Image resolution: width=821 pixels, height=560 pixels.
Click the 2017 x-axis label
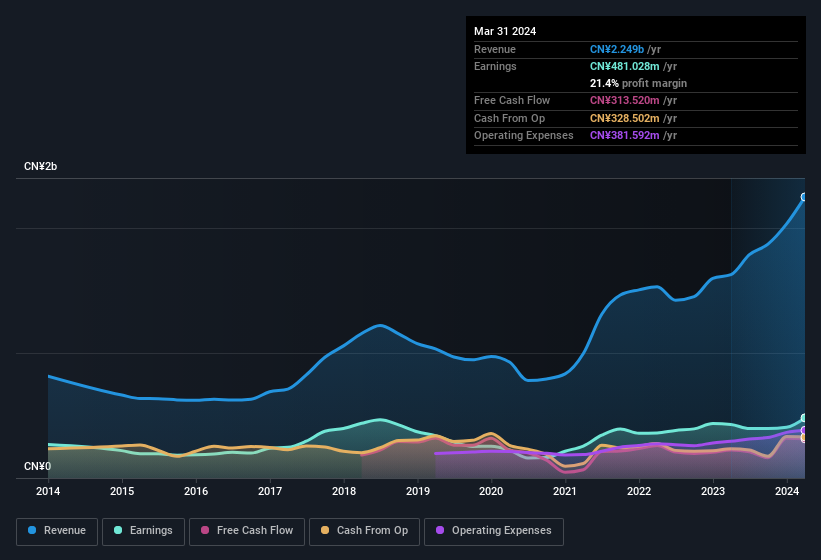click(270, 491)
